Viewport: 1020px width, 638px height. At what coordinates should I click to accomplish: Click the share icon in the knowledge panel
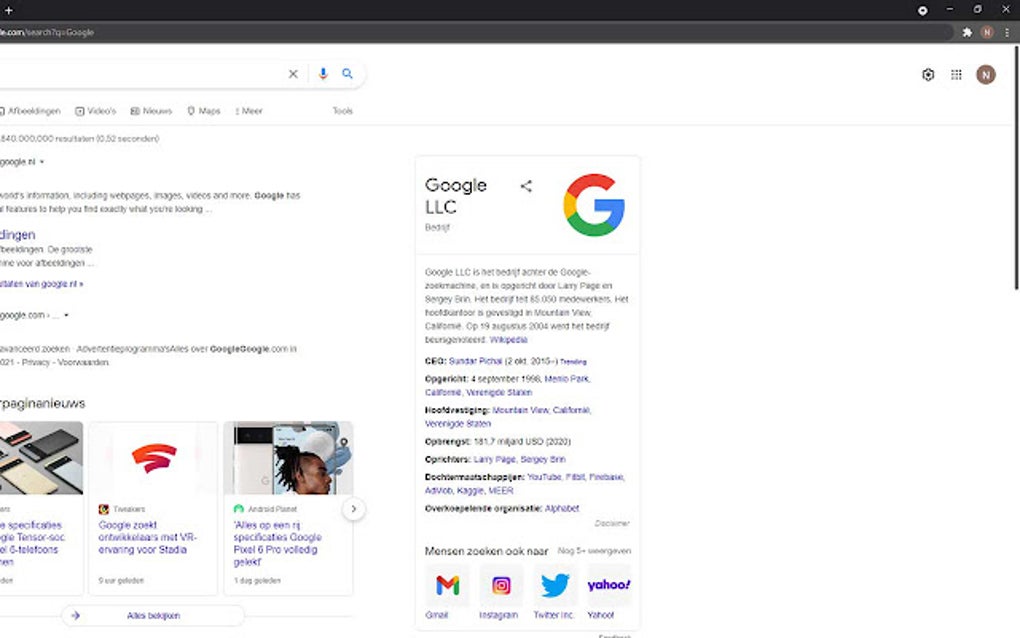pyautogui.click(x=526, y=186)
